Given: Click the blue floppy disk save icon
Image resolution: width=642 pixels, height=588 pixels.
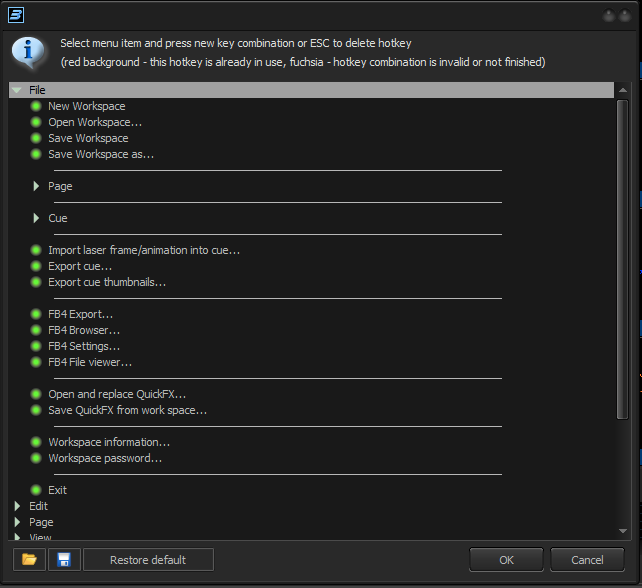Looking at the screenshot, I should click(63, 560).
